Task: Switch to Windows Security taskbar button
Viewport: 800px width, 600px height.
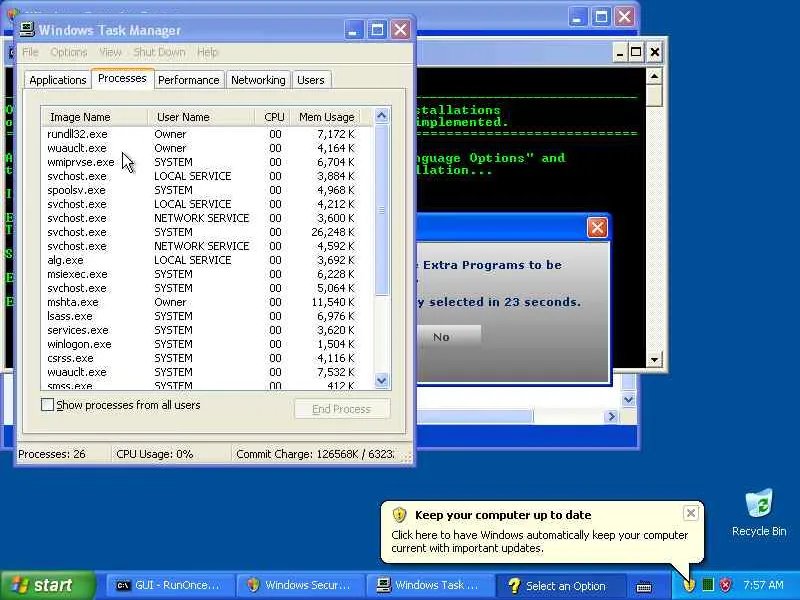Action: tap(301, 586)
